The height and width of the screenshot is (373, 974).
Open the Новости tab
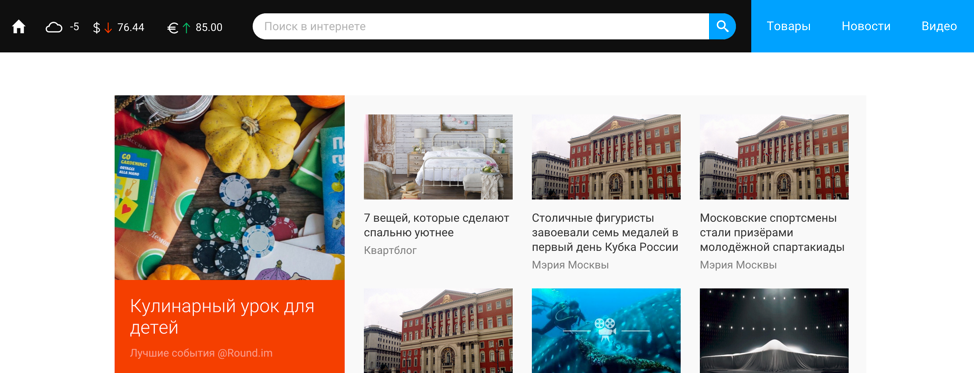point(866,26)
